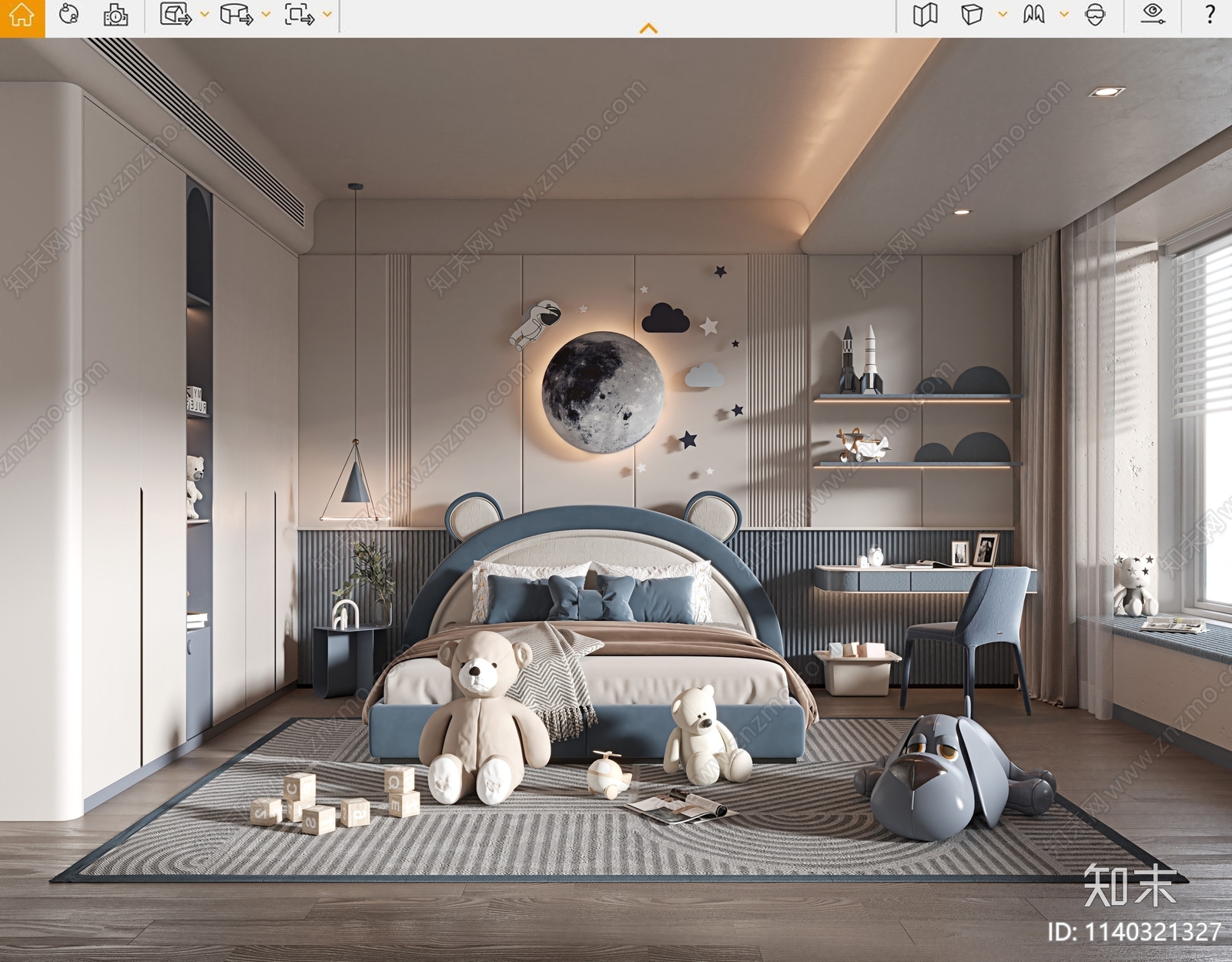
Task: Open the collaboration sync icon beside Home
Action: 69,14
